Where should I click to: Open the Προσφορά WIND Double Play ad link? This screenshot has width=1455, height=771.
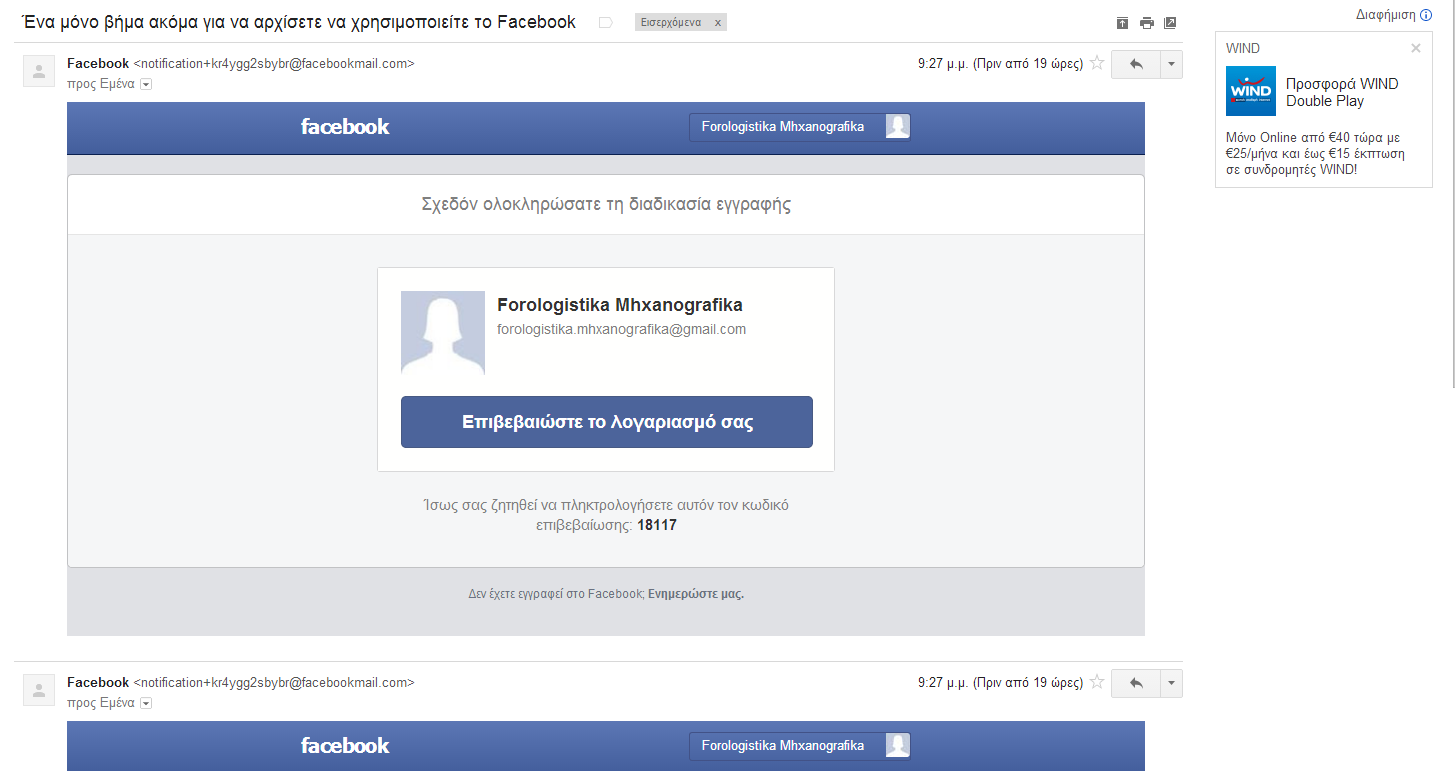pyautogui.click(x=1342, y=92)
